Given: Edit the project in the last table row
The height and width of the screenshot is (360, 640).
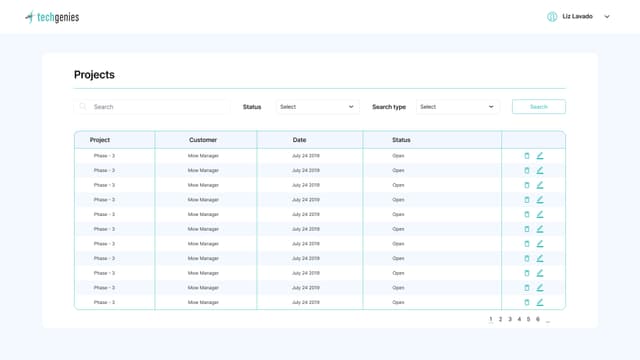Looking at the screenshot, I should pos(540,303).
